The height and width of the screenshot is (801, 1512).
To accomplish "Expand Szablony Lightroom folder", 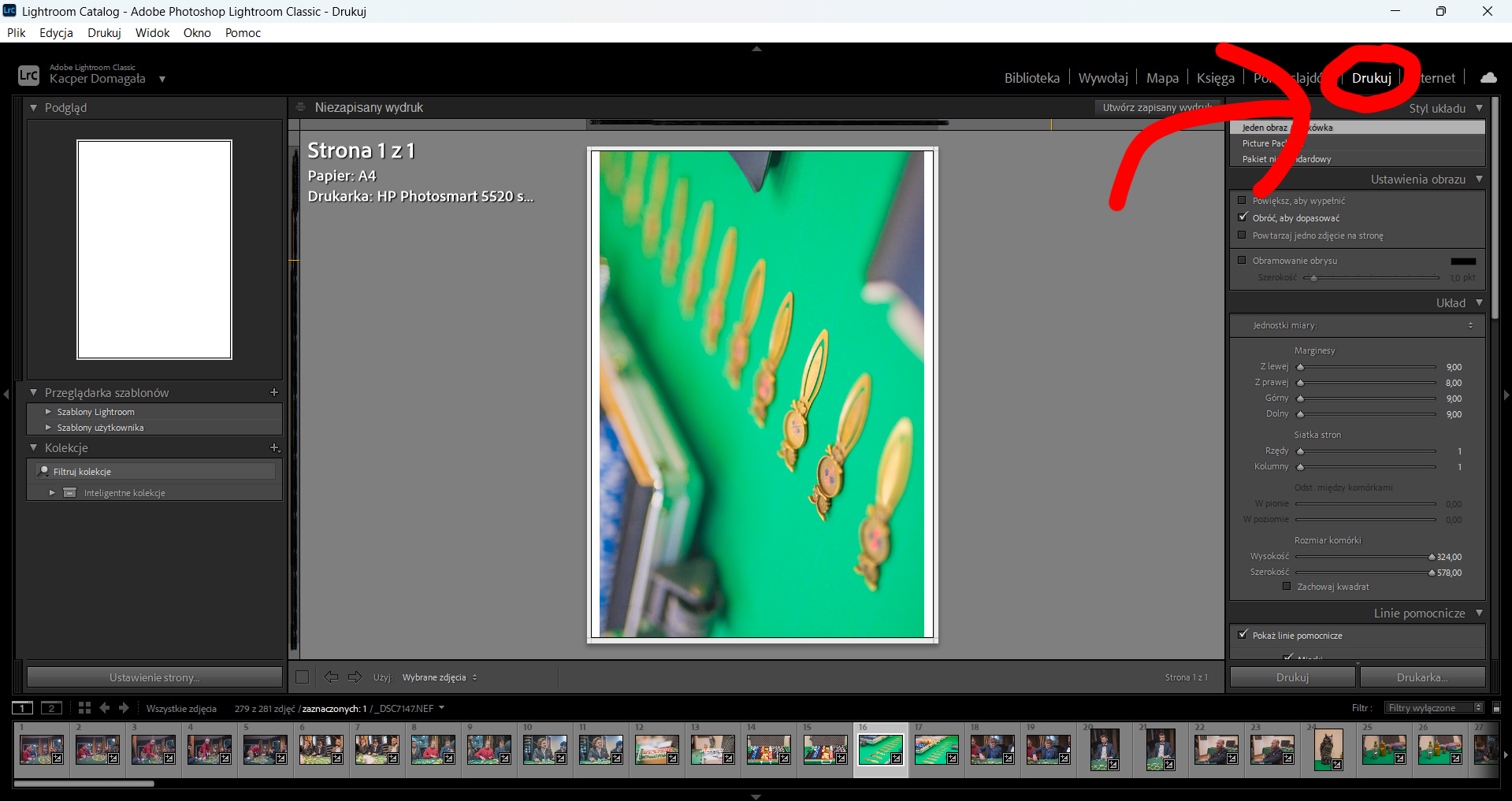I will click(x=48, y=412).
